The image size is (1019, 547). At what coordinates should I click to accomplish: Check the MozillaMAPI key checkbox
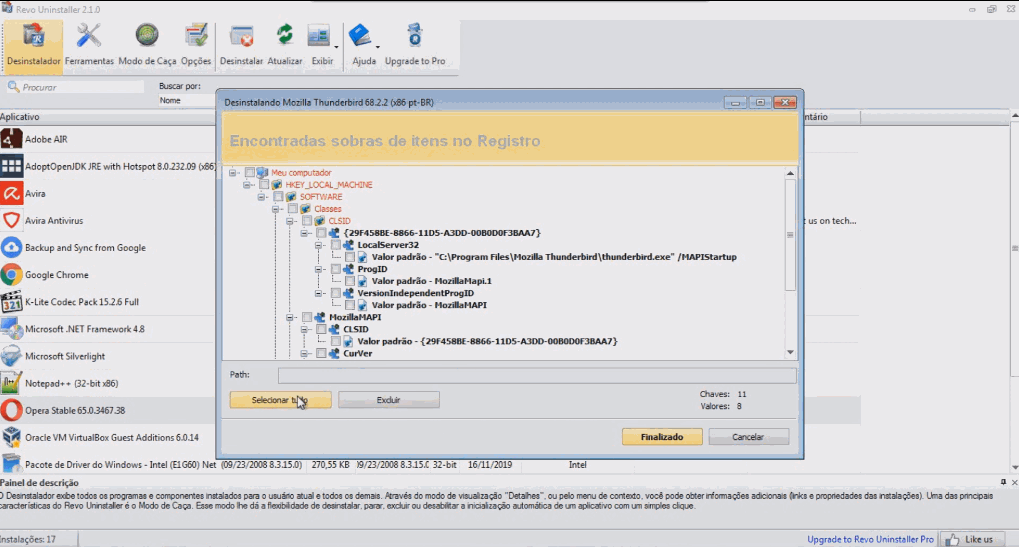(x=307, y=317)
